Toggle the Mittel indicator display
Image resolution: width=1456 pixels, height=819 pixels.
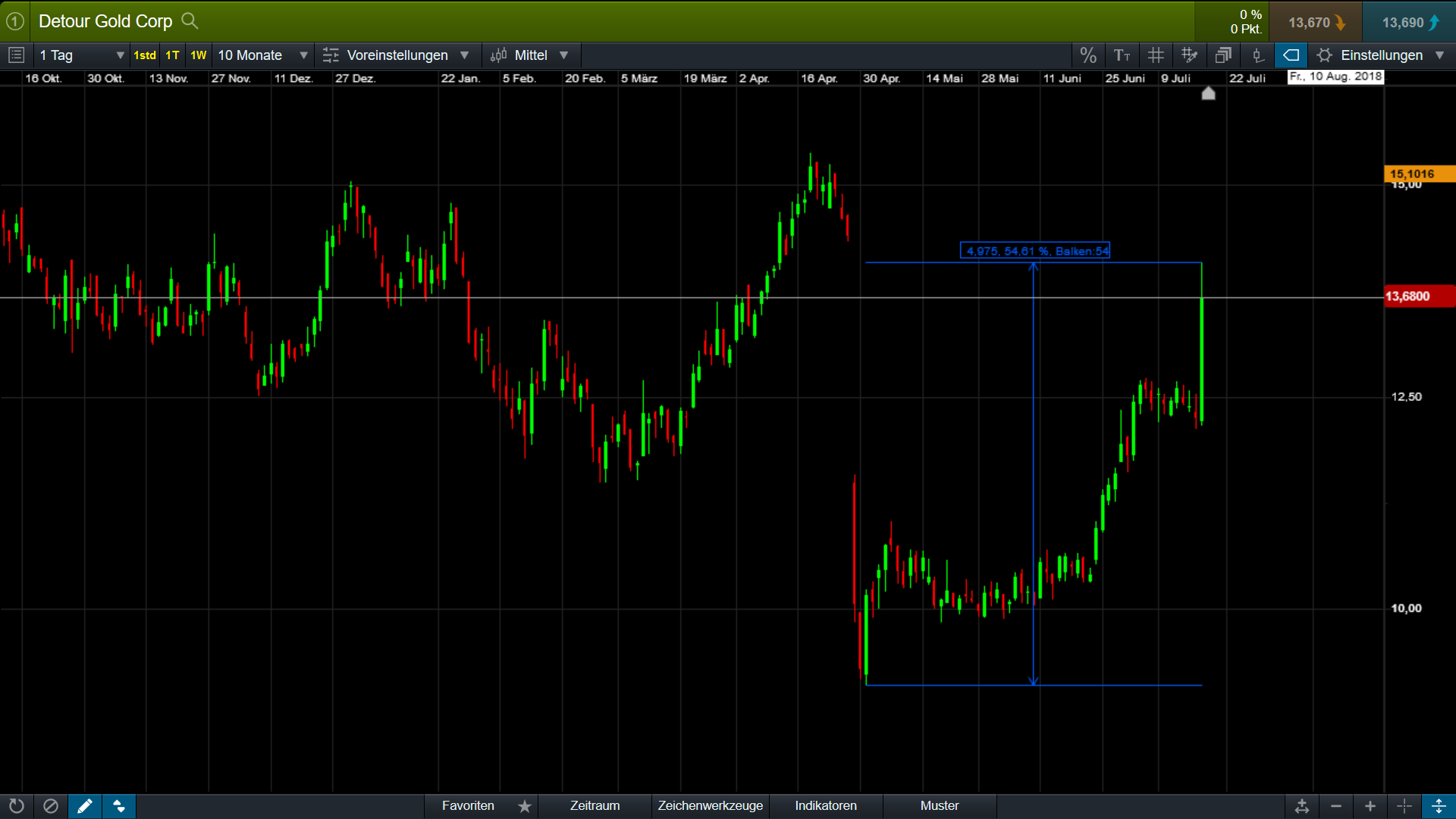coord(531,55)
